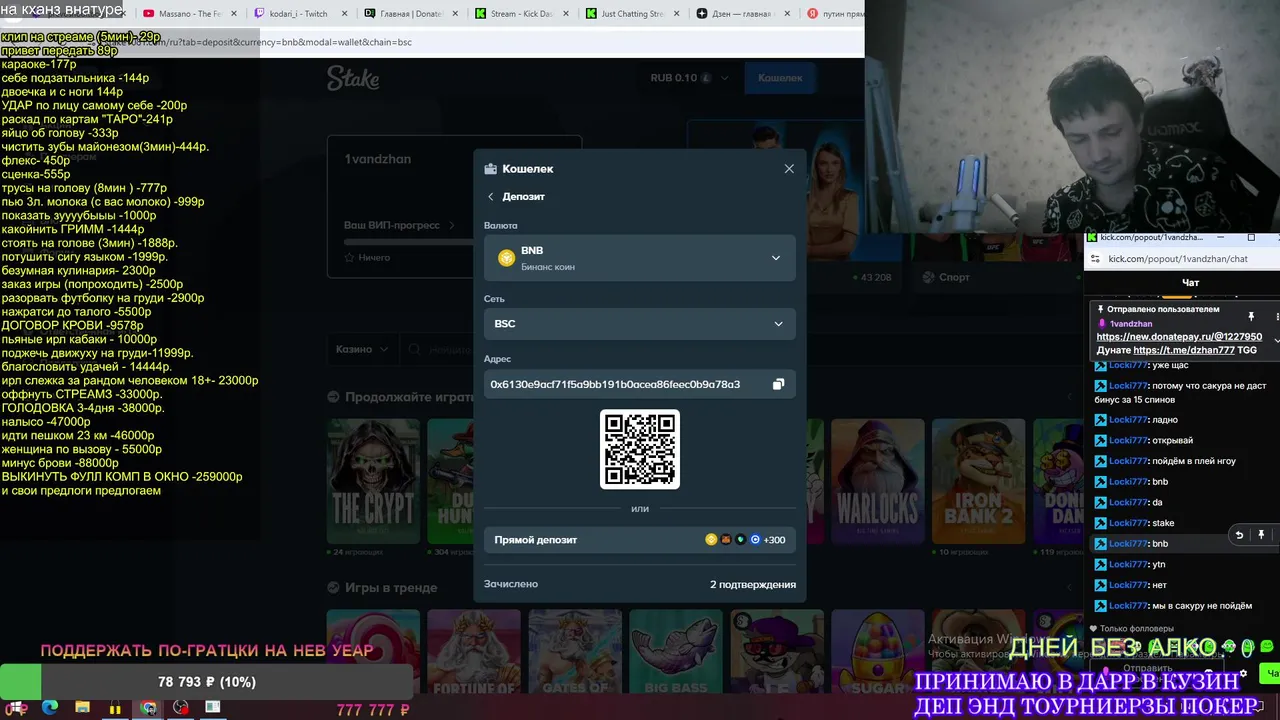Open the Iron Bank 2 game thumbnail
Viewport: 1280px width, 720px height.
click(979, 481)
